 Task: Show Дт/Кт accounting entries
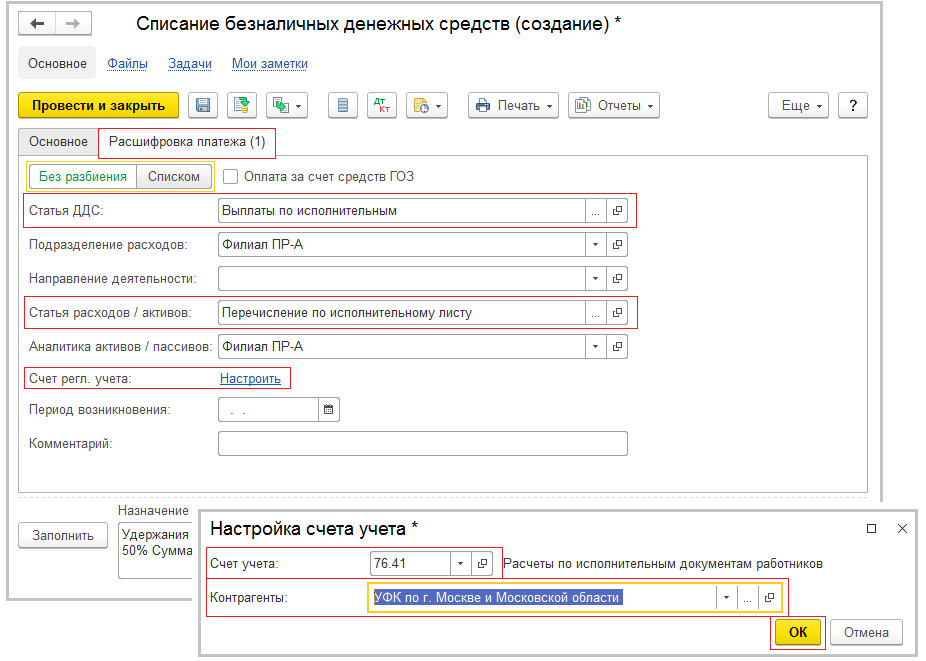click(x=381, y=105)
